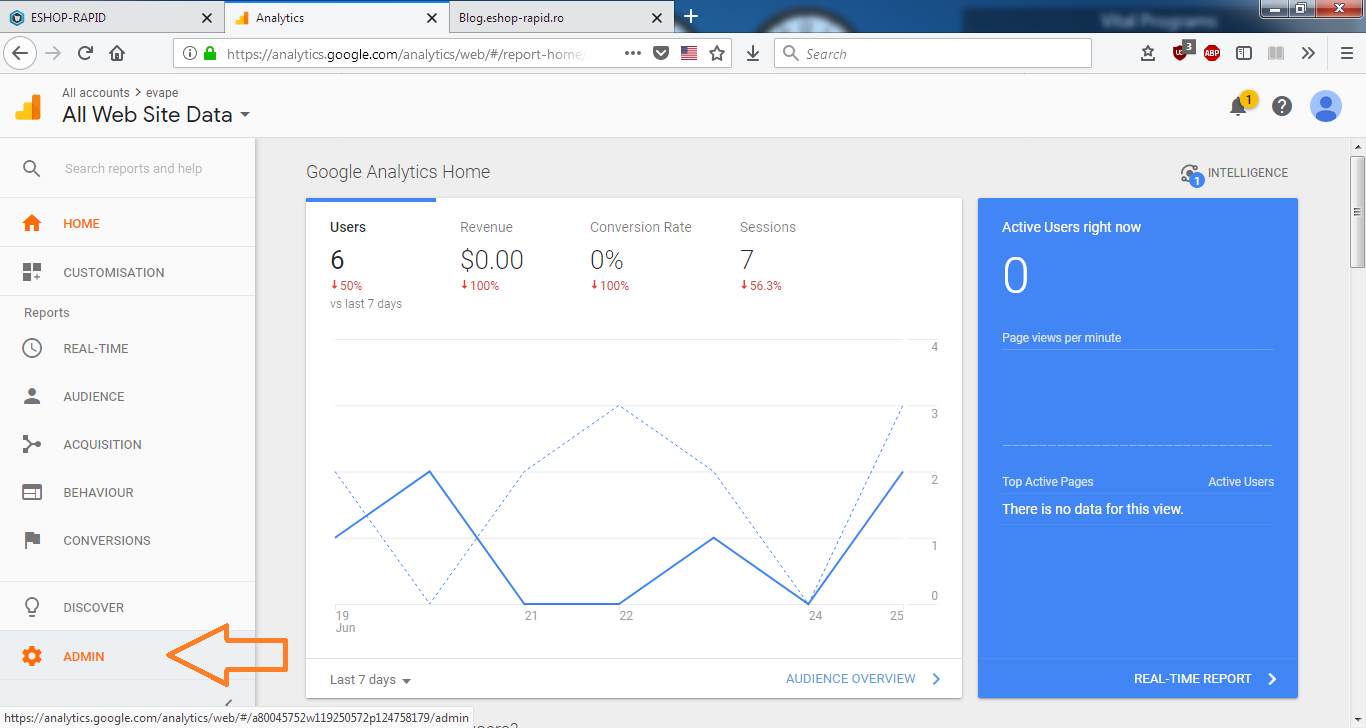This screenshot has width=1366, height=728.
Task: Open the Discover menu item
Action: 128,607
